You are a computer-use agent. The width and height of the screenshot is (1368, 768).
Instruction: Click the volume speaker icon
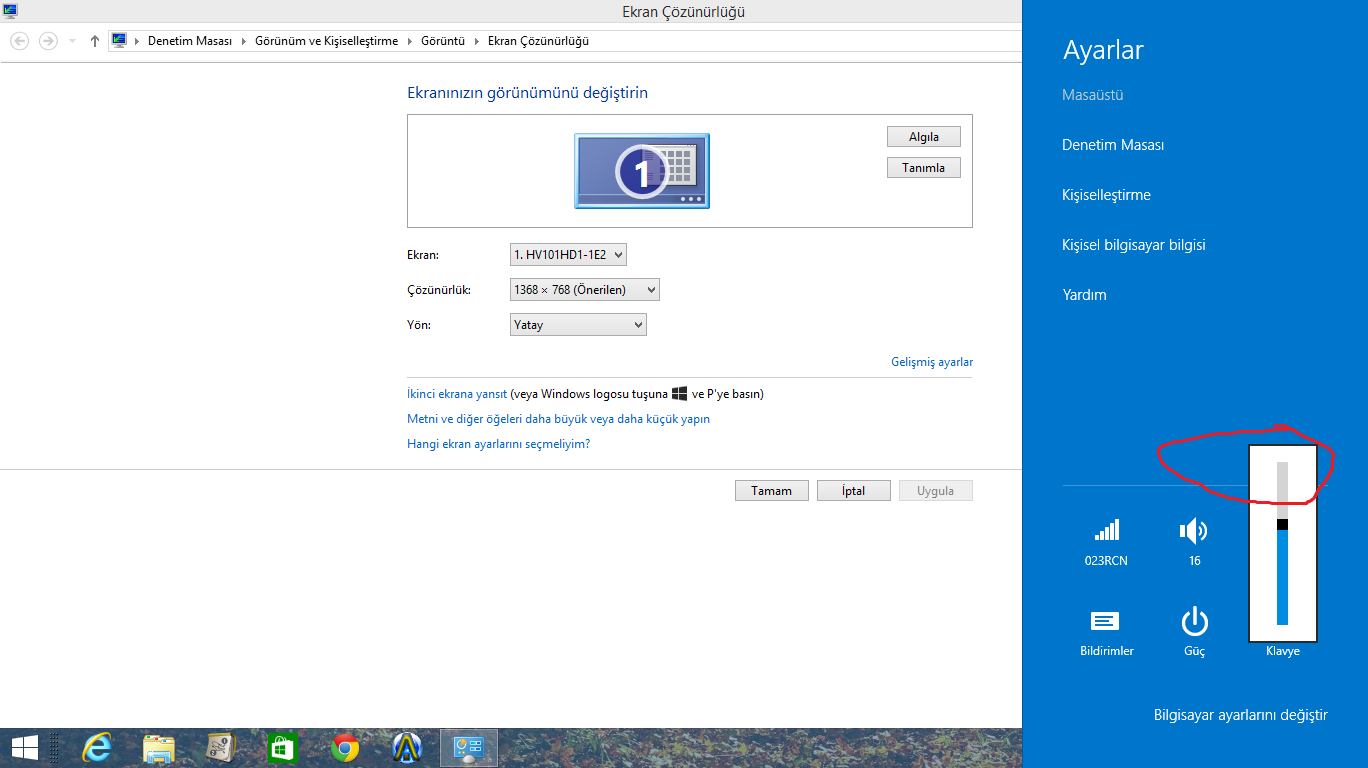[x=1194, y=531]
